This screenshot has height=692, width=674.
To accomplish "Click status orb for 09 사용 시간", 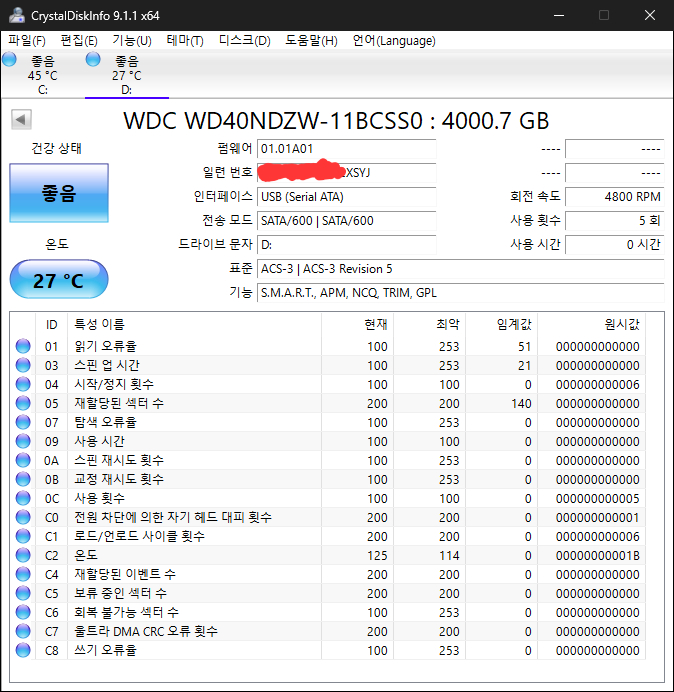I will (x=23, y=441).
